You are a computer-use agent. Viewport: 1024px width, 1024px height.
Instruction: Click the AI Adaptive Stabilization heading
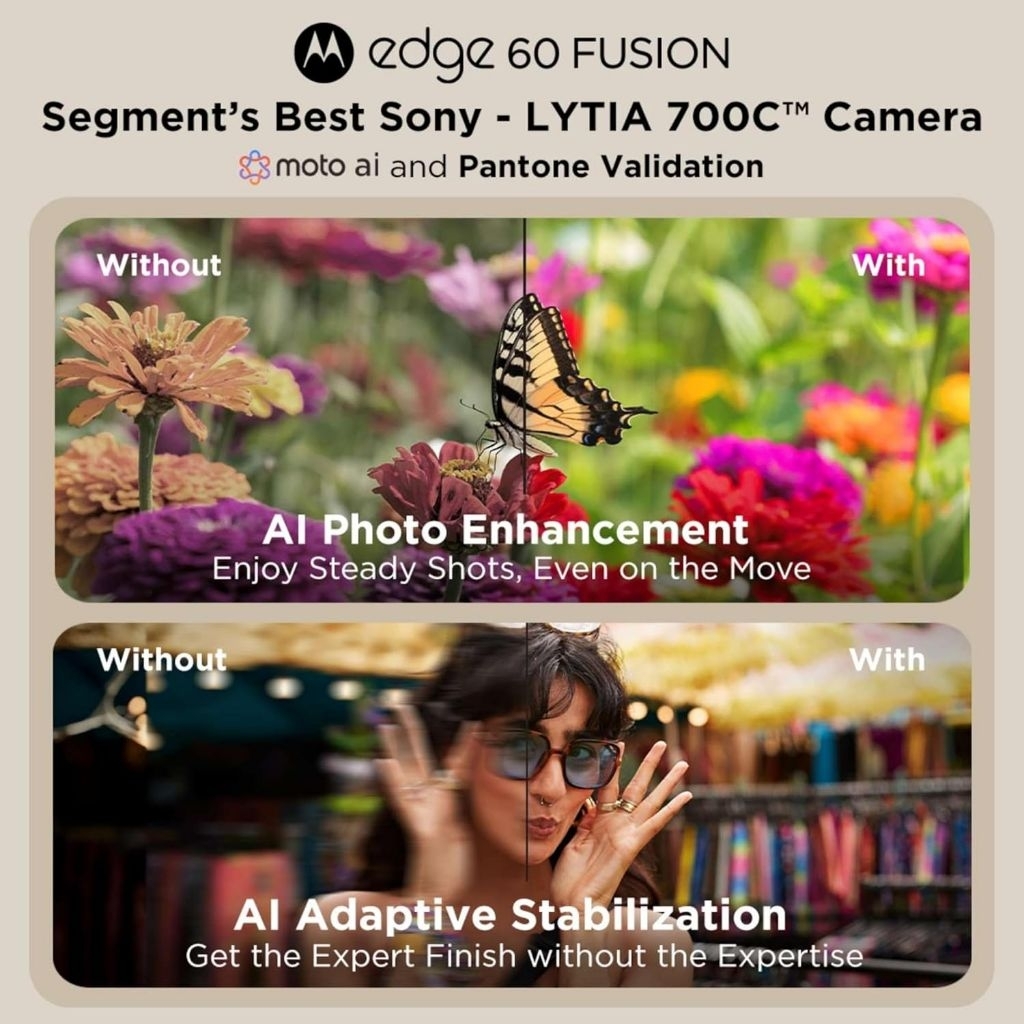510,916
